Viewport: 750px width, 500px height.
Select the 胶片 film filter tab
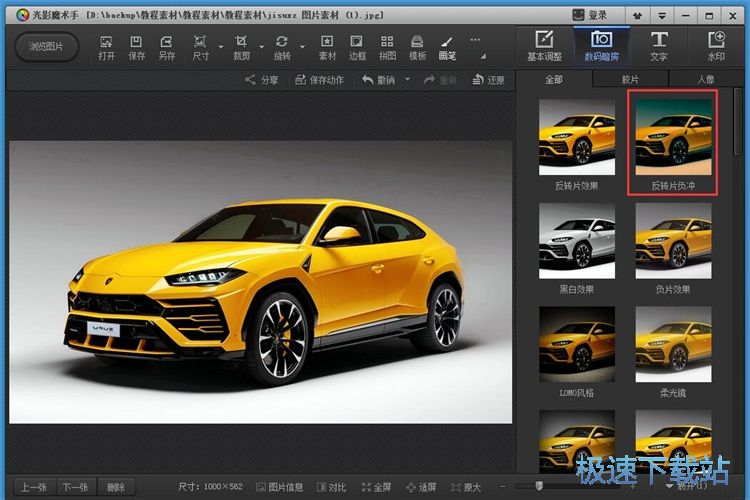pyautogui.click(x=630, y=79)
